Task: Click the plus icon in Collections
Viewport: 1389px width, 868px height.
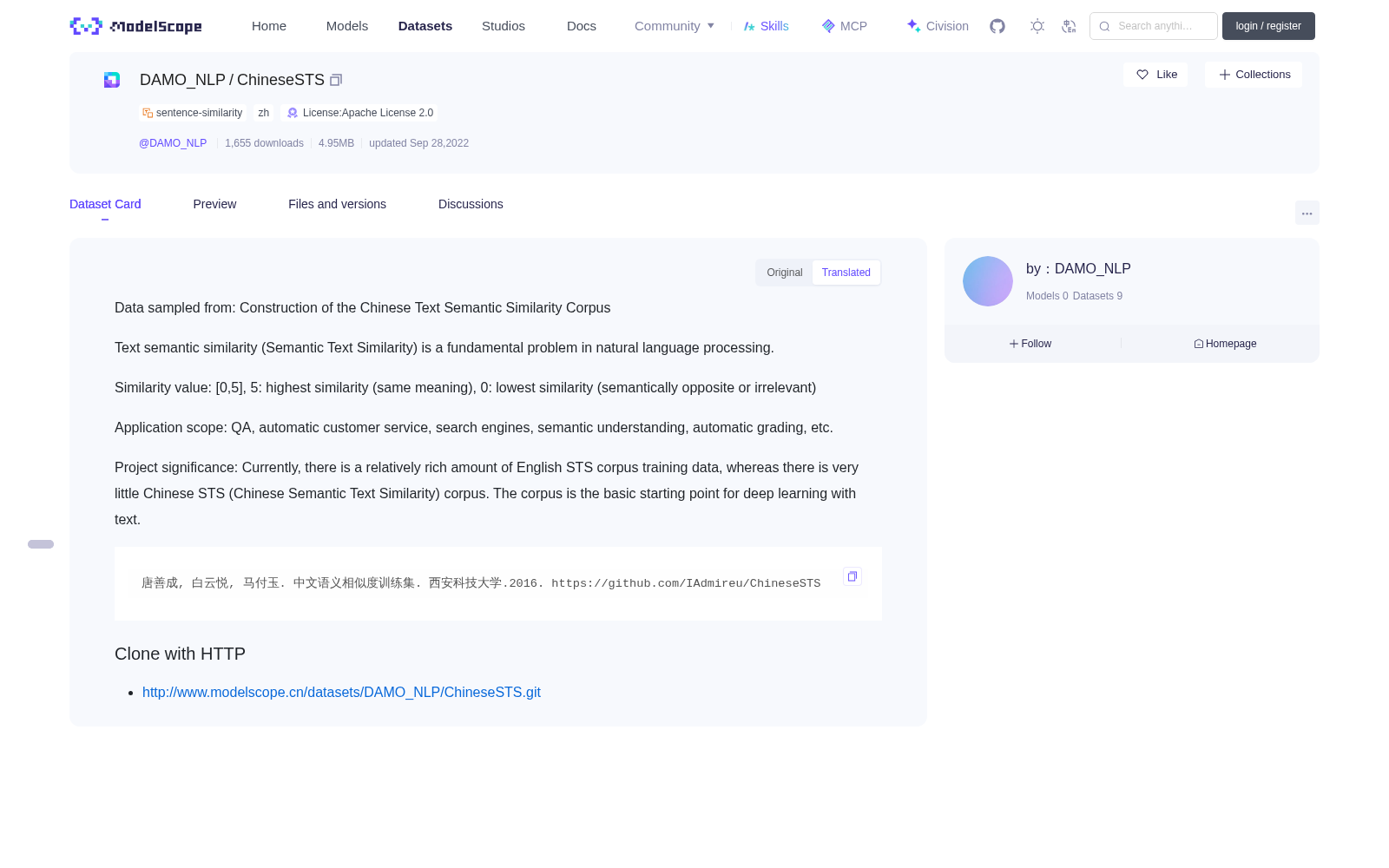Action: (1225, 75)
